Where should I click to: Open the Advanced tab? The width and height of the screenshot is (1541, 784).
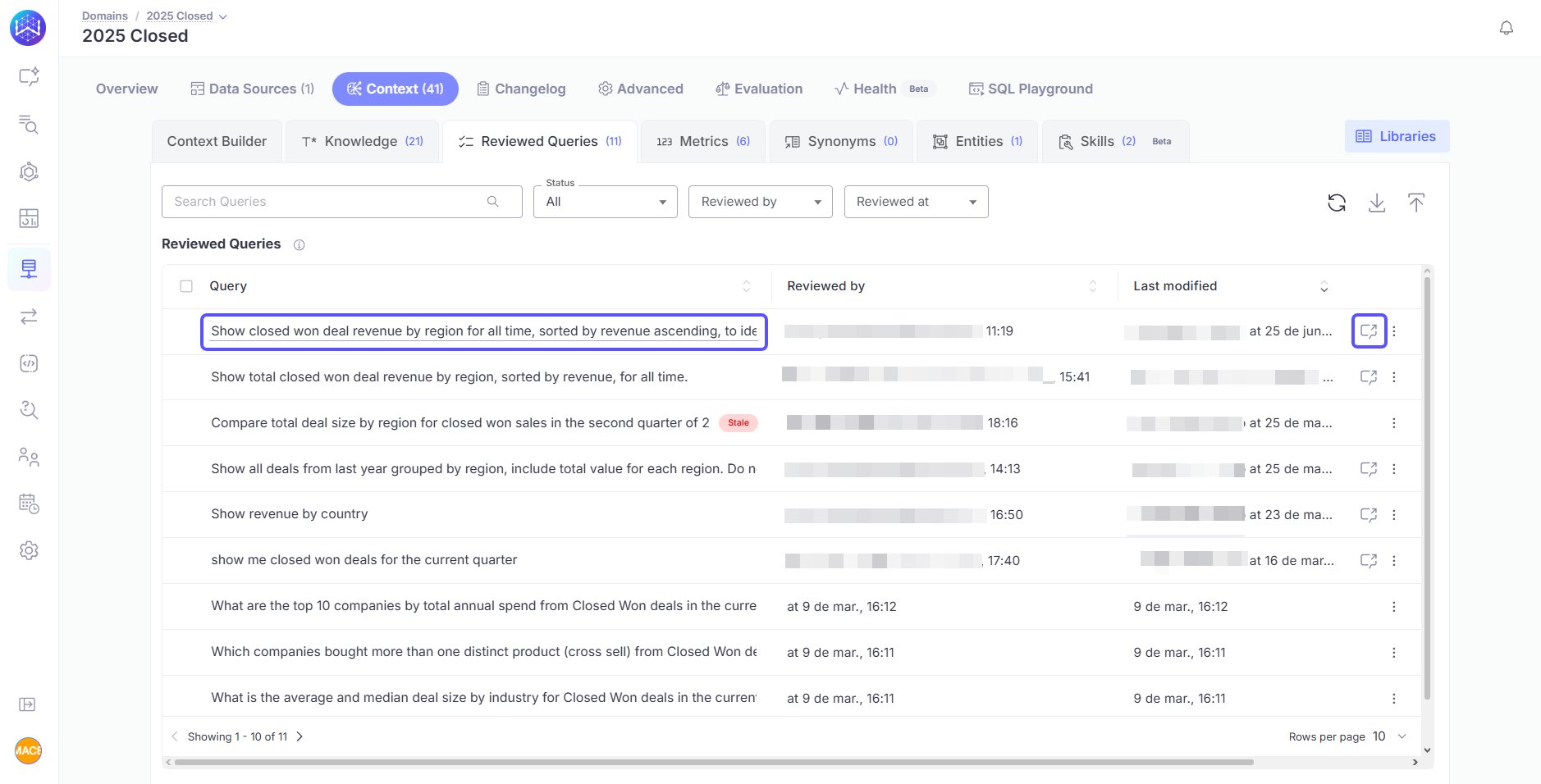coord(641,89)
